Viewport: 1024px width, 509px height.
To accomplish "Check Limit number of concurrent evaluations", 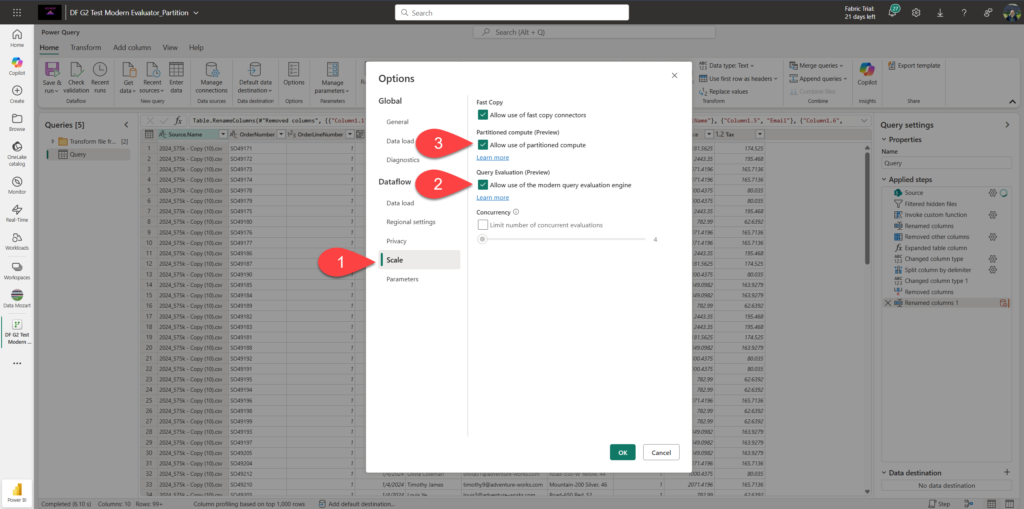I will tap(483, 225).
